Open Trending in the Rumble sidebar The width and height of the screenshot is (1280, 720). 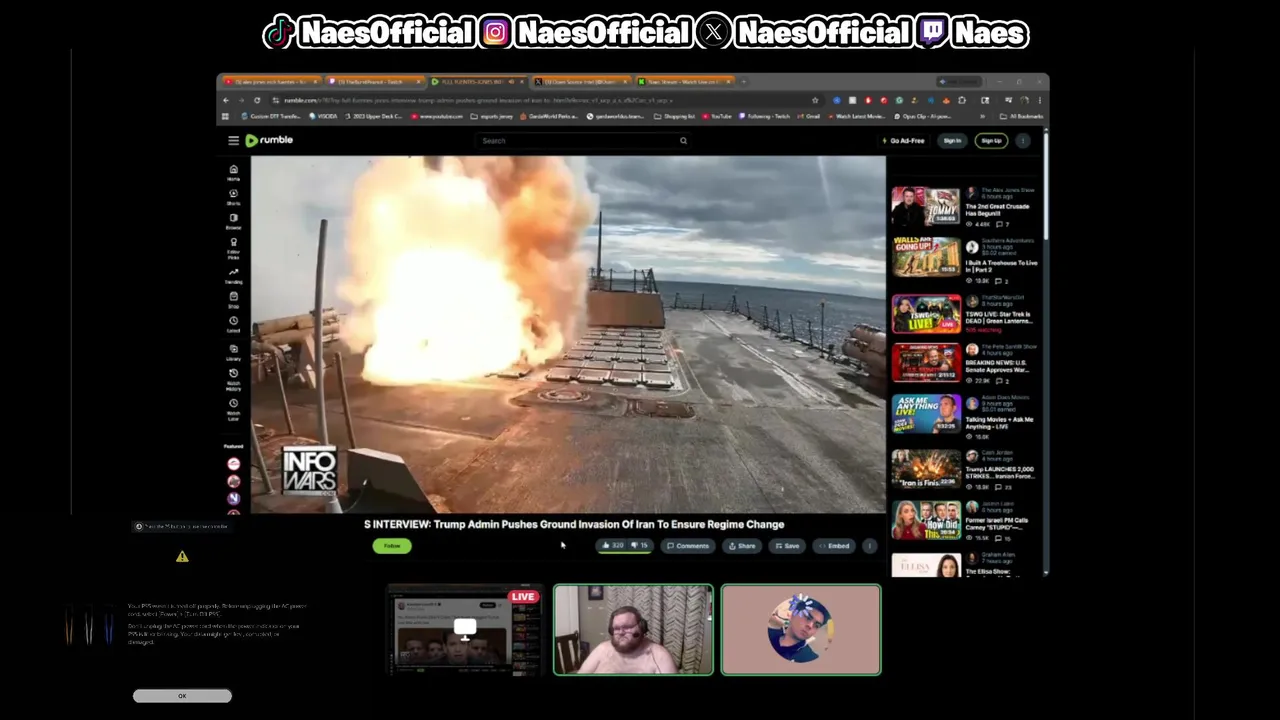pyautogui.click(x=233, y=275)
